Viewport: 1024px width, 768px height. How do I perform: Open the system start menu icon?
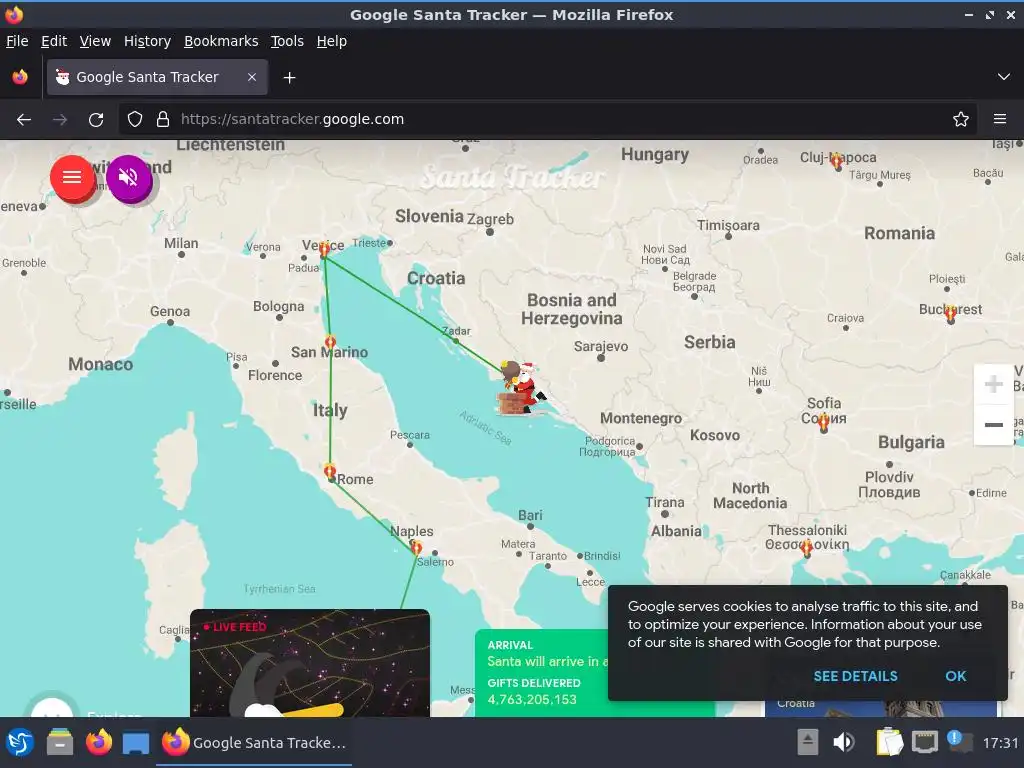20,743
